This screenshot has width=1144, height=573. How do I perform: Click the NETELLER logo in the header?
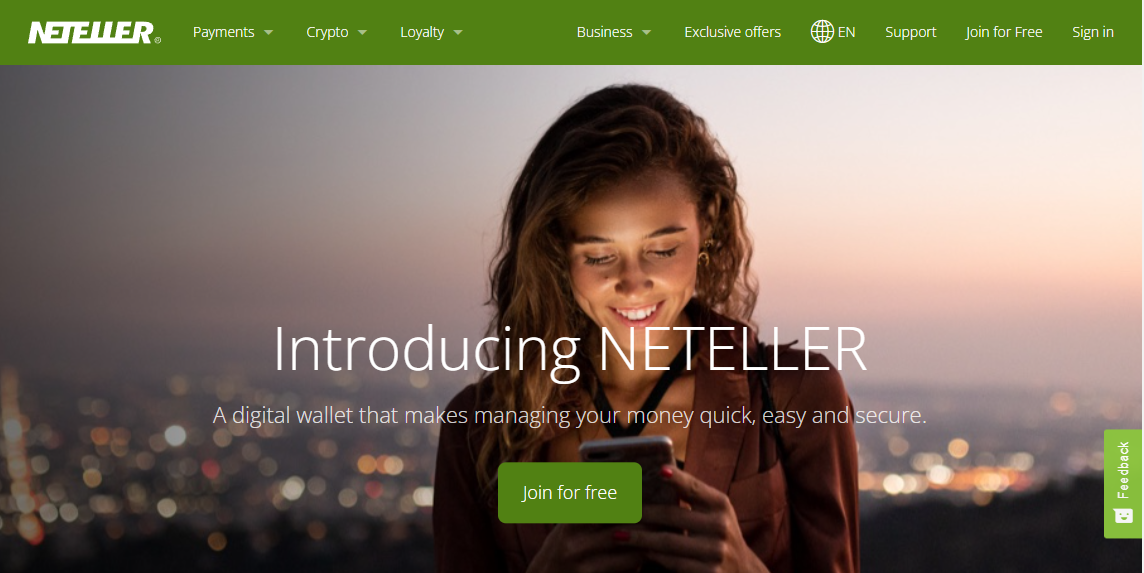tap(95, 32)
